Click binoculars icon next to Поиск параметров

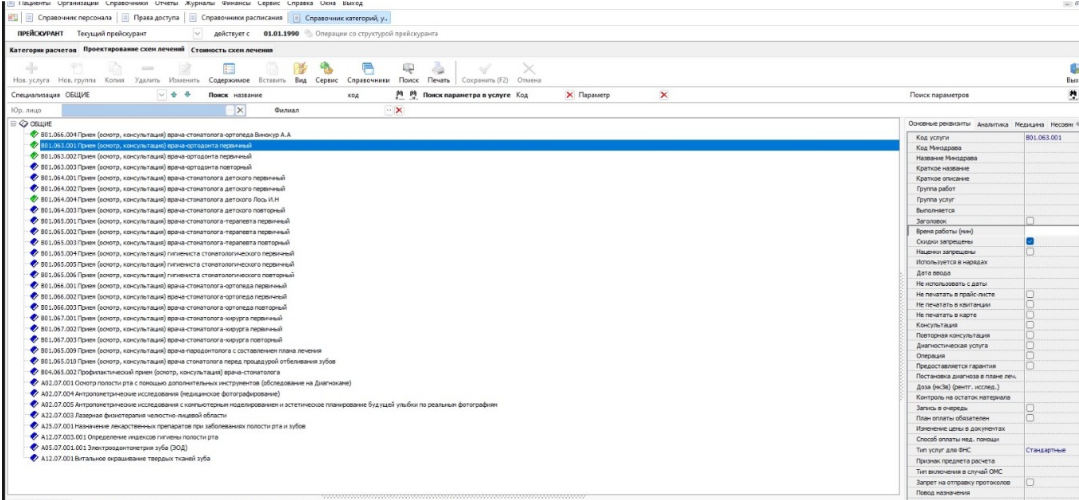tap(1073, 94)
